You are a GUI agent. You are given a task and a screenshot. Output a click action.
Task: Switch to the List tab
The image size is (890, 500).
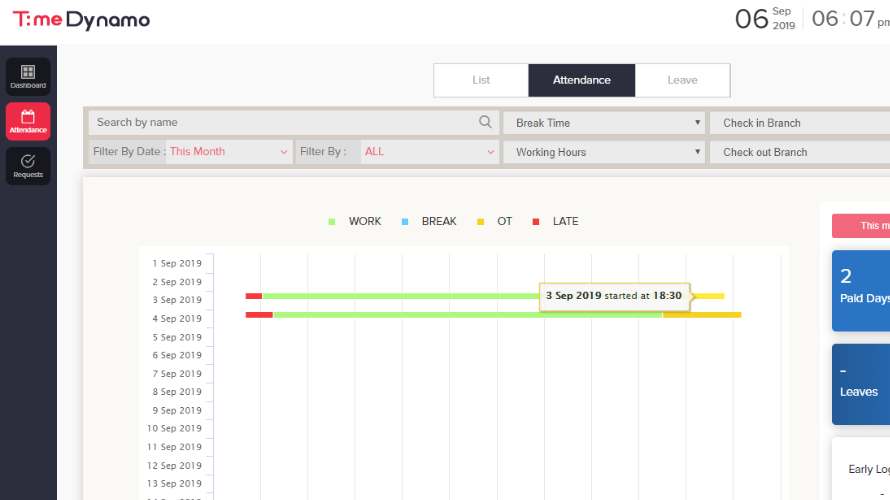point(481,80)
